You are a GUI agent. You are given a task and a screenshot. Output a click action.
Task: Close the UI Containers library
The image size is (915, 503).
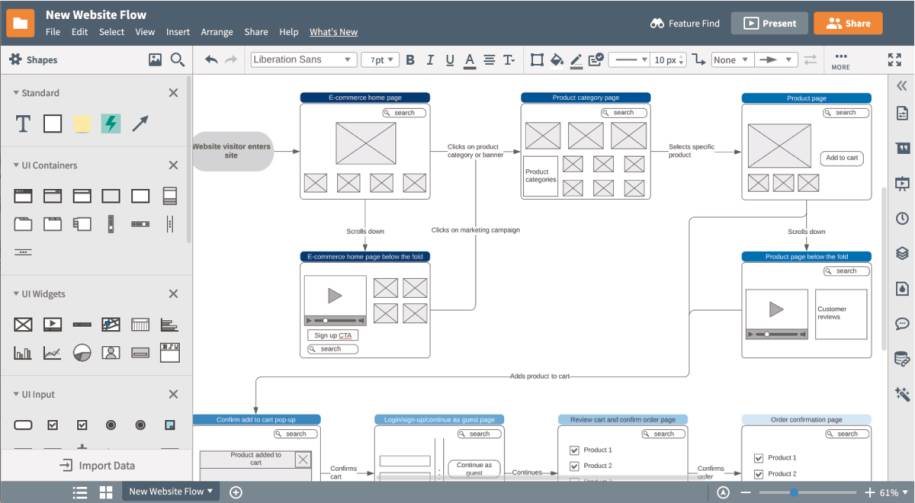coord(173,165)
